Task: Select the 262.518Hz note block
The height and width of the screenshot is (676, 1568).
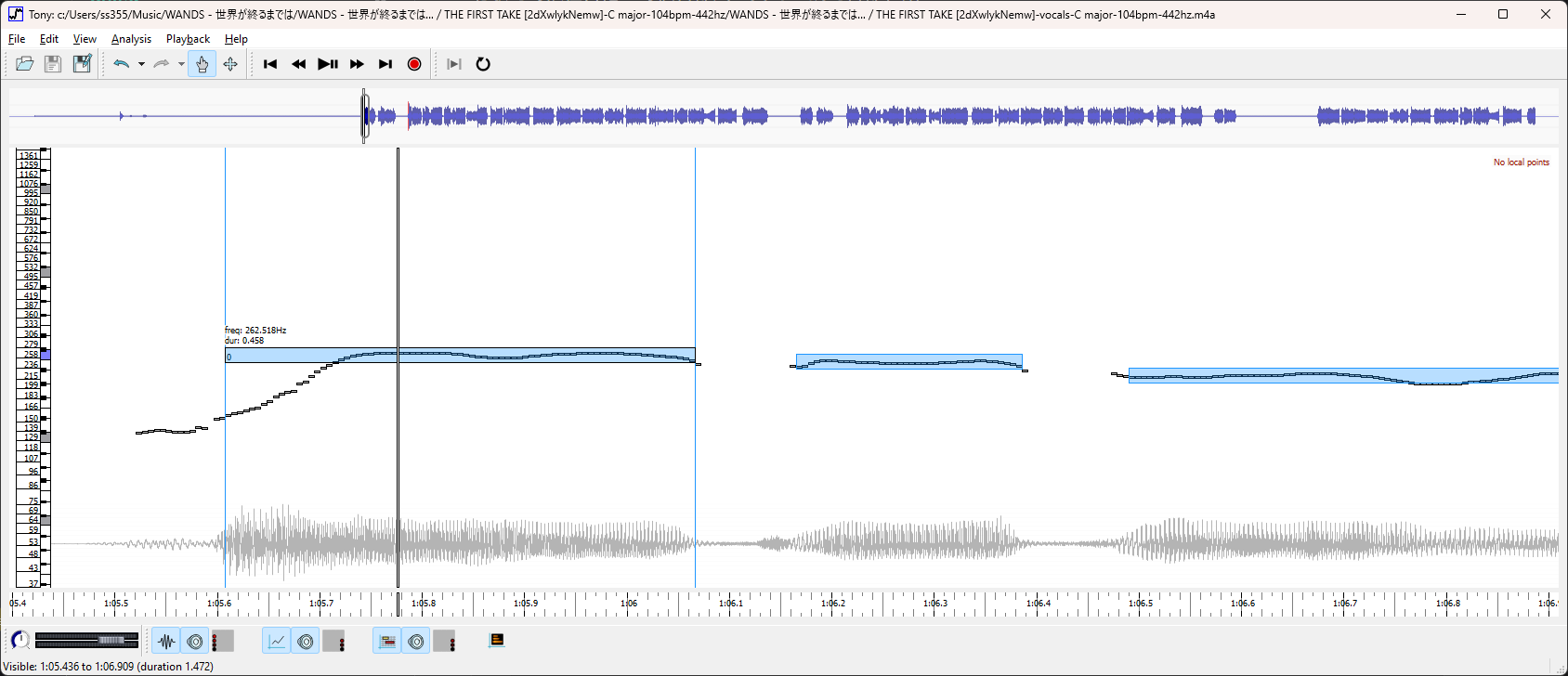Action: point(460,356)
